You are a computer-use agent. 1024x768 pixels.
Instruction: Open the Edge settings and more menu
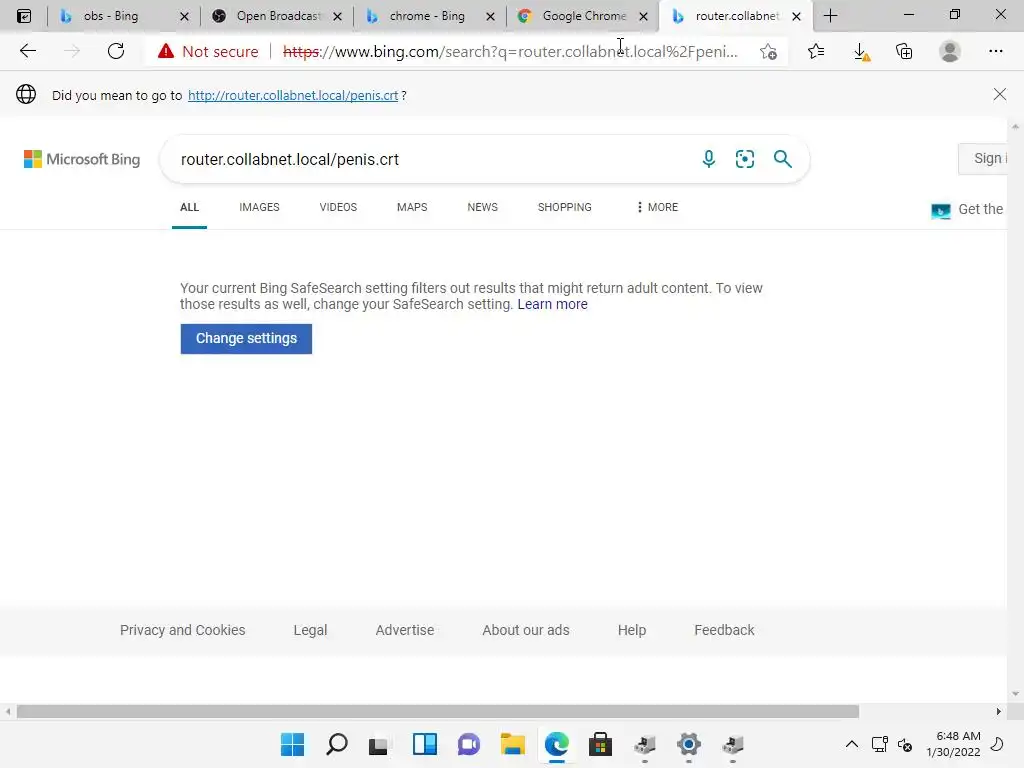tap(996, 51)
